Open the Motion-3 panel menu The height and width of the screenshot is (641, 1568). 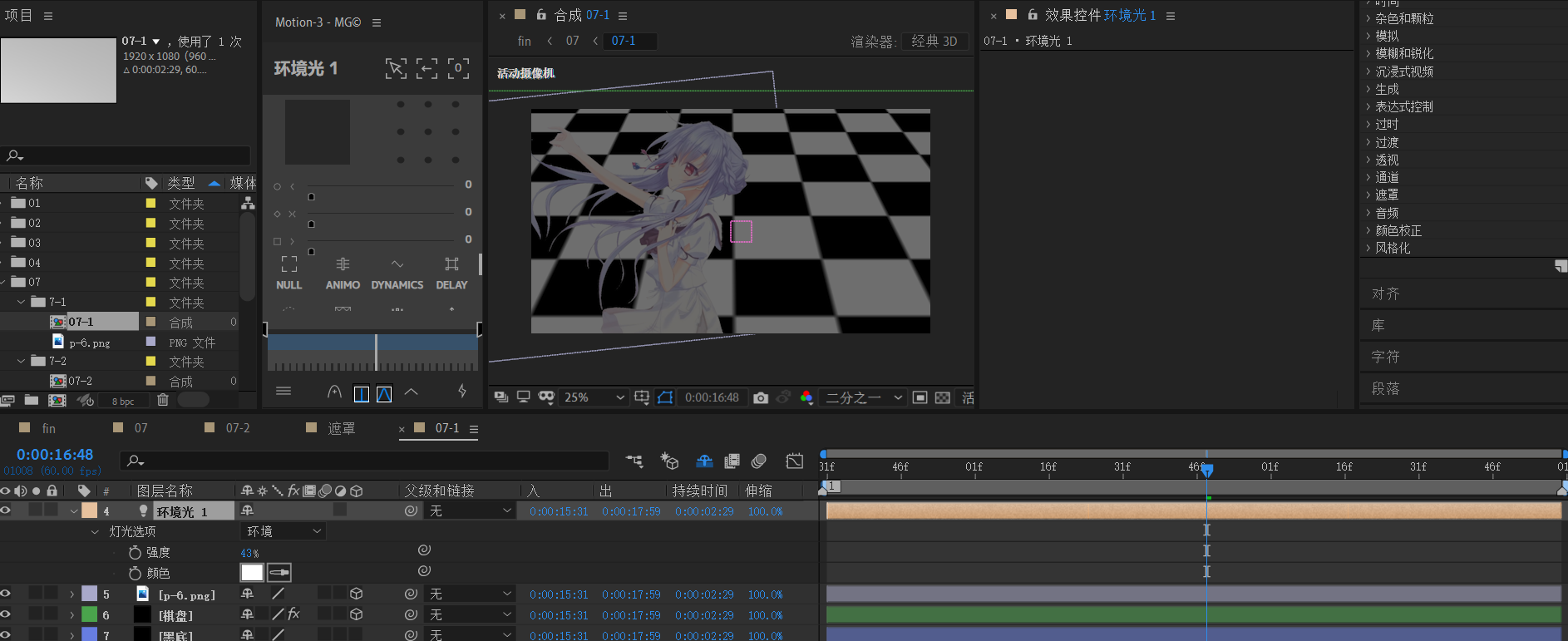tap(377, 22)
